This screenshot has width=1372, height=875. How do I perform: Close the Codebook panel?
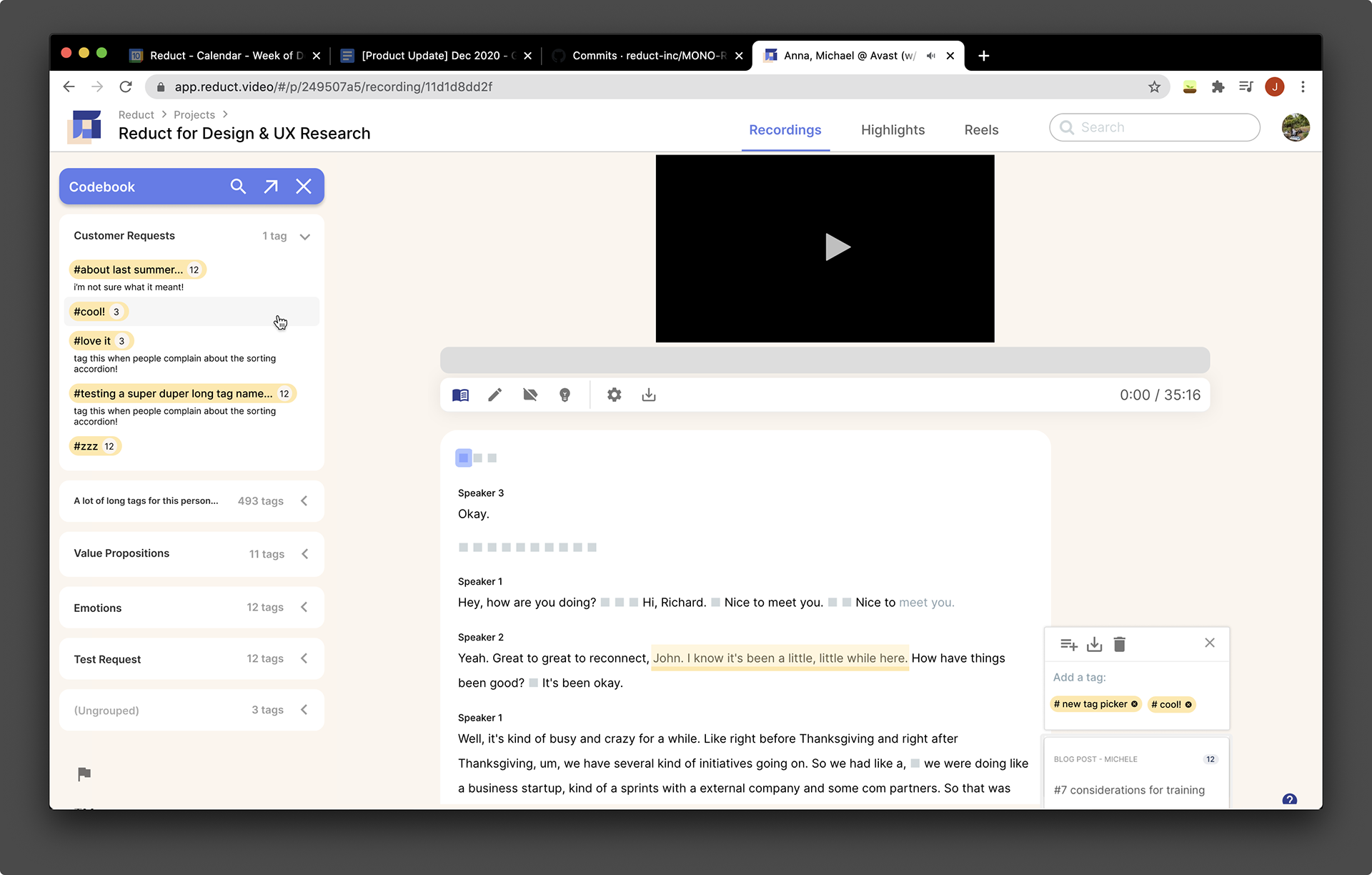pos(304,187)
